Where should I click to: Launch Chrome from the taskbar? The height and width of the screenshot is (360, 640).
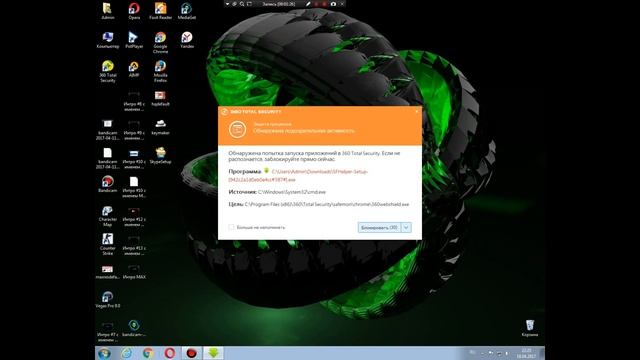148,353
